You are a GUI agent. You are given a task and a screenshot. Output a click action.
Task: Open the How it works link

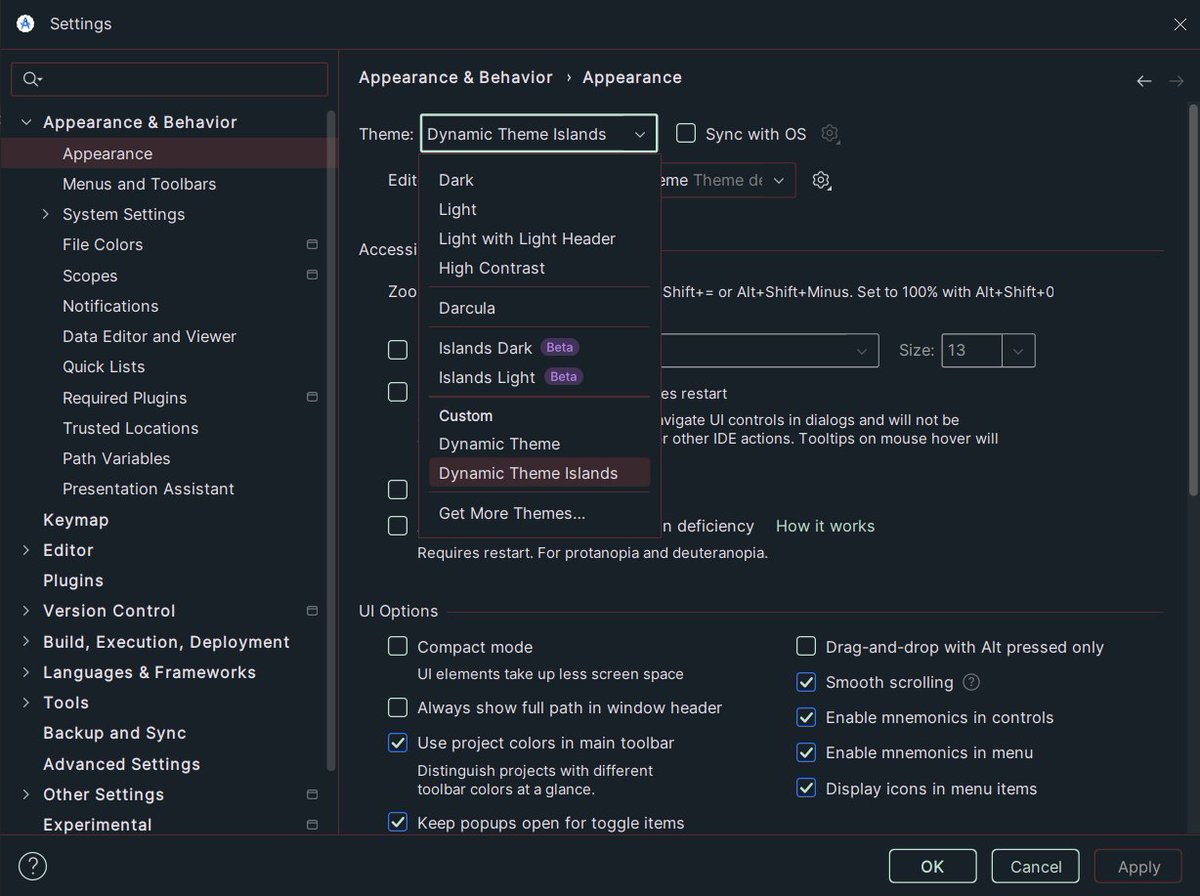pos(825,525)
